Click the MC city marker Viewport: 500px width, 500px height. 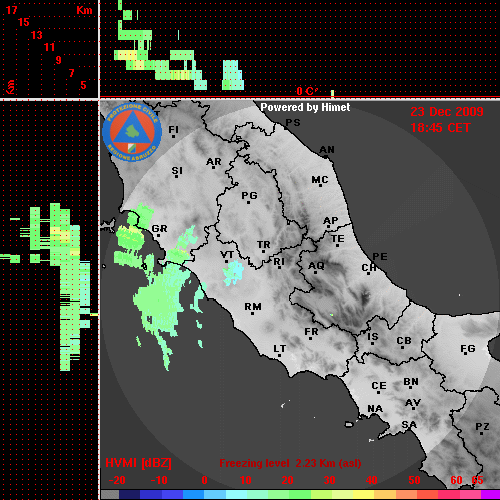click(320, 181)
